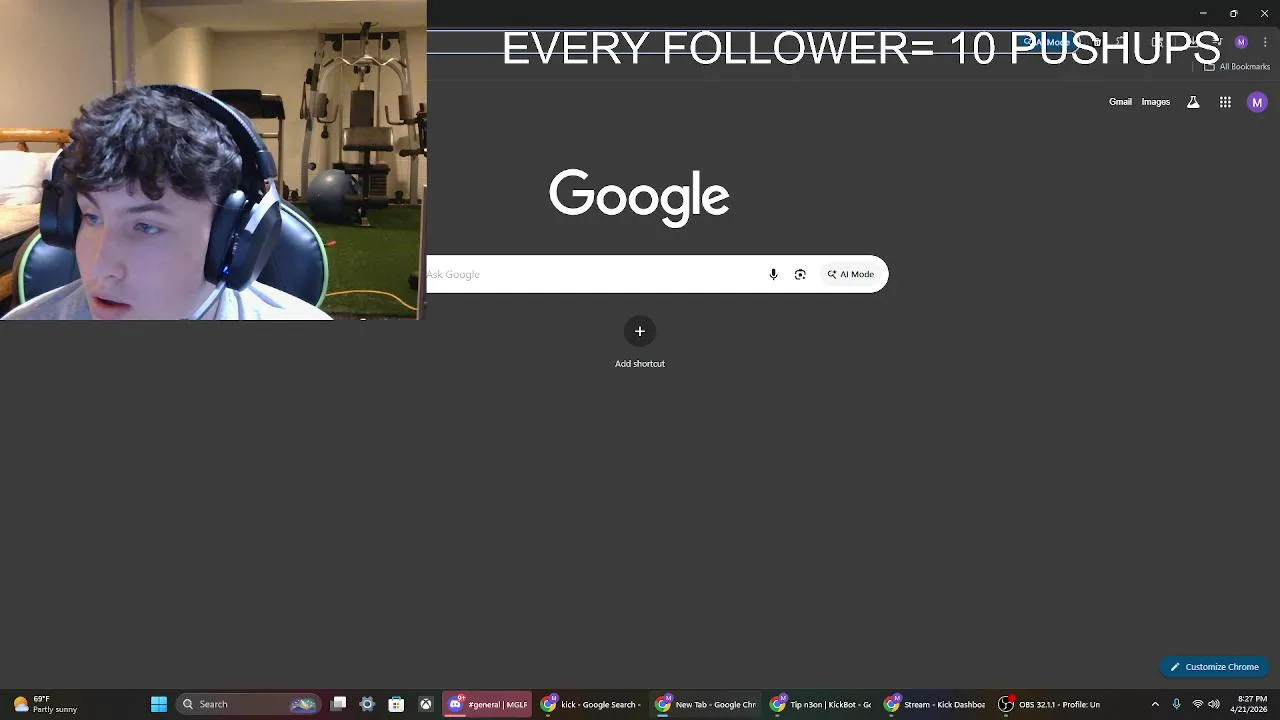
Task: Launch the Xbox app from the taskbar
Action: pyautogui.click(x=425, y=704)
